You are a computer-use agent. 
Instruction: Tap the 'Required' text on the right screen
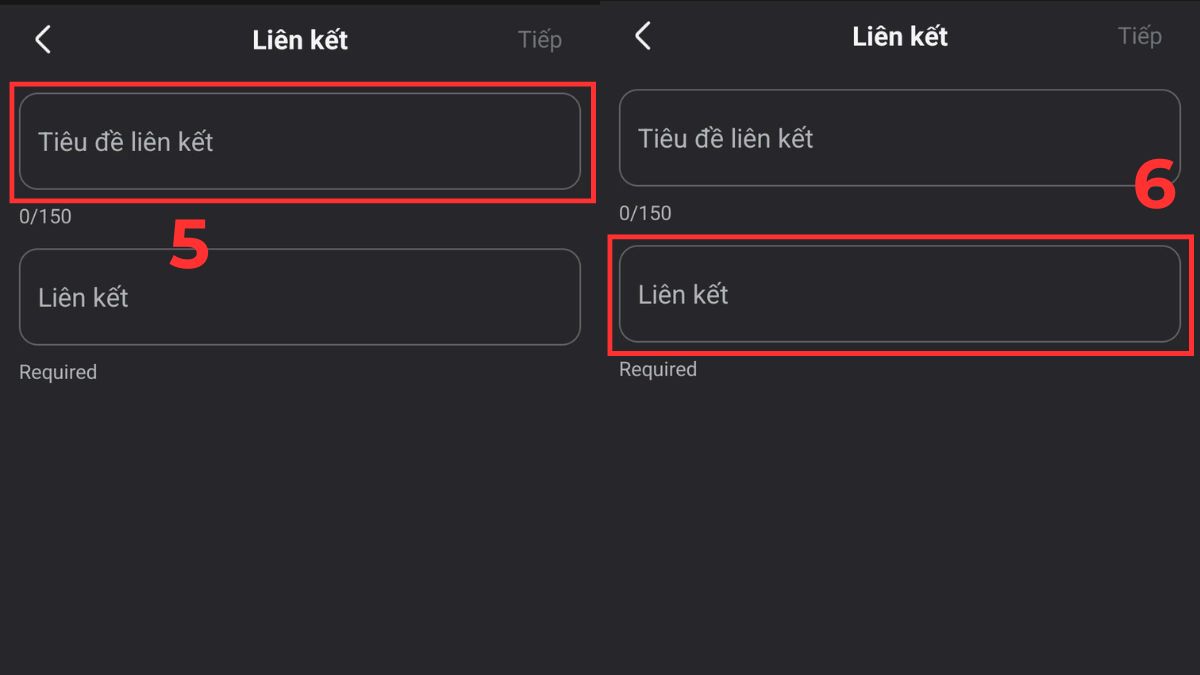click(x=657, y=368)
